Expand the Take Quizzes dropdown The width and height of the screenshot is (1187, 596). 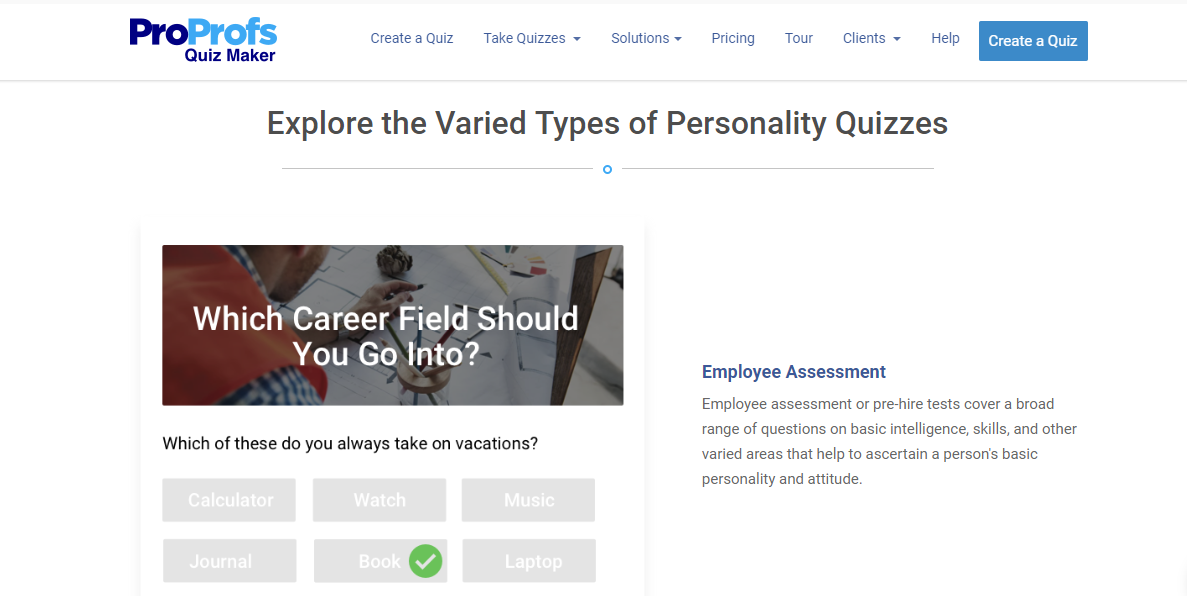tap(531, 39)
